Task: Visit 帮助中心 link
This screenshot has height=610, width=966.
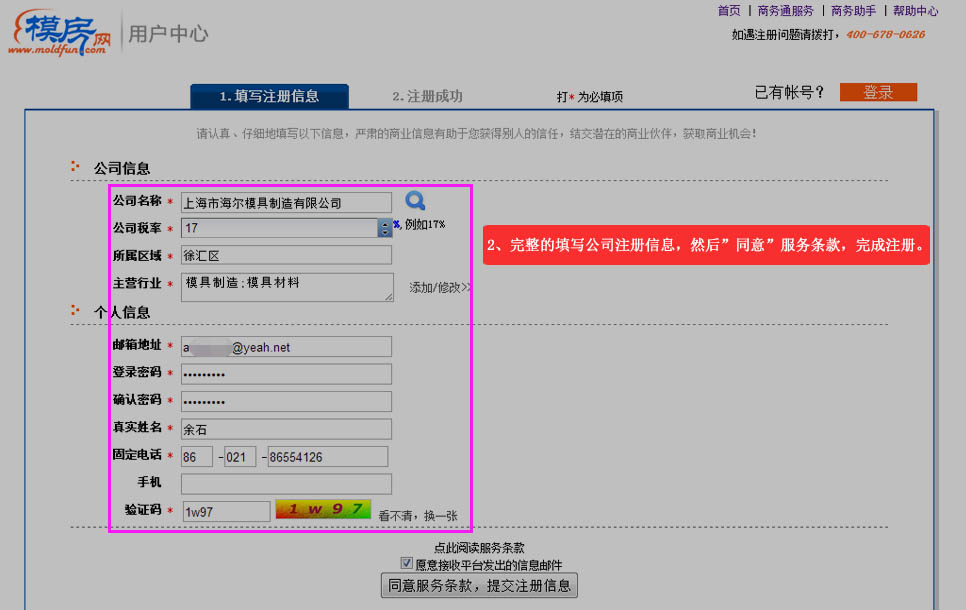Action: [x=915, y=11]
